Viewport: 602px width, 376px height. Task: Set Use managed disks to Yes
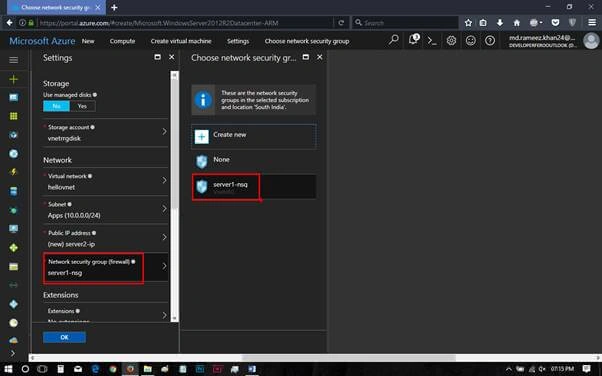tap(82, 106)
